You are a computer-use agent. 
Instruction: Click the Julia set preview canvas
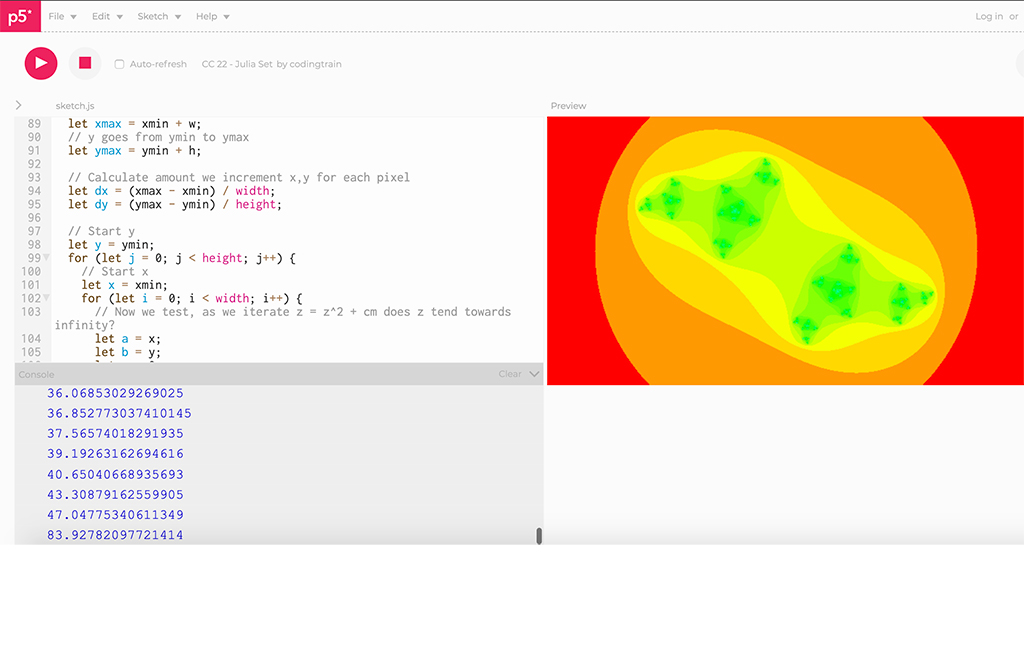point(785,250)
